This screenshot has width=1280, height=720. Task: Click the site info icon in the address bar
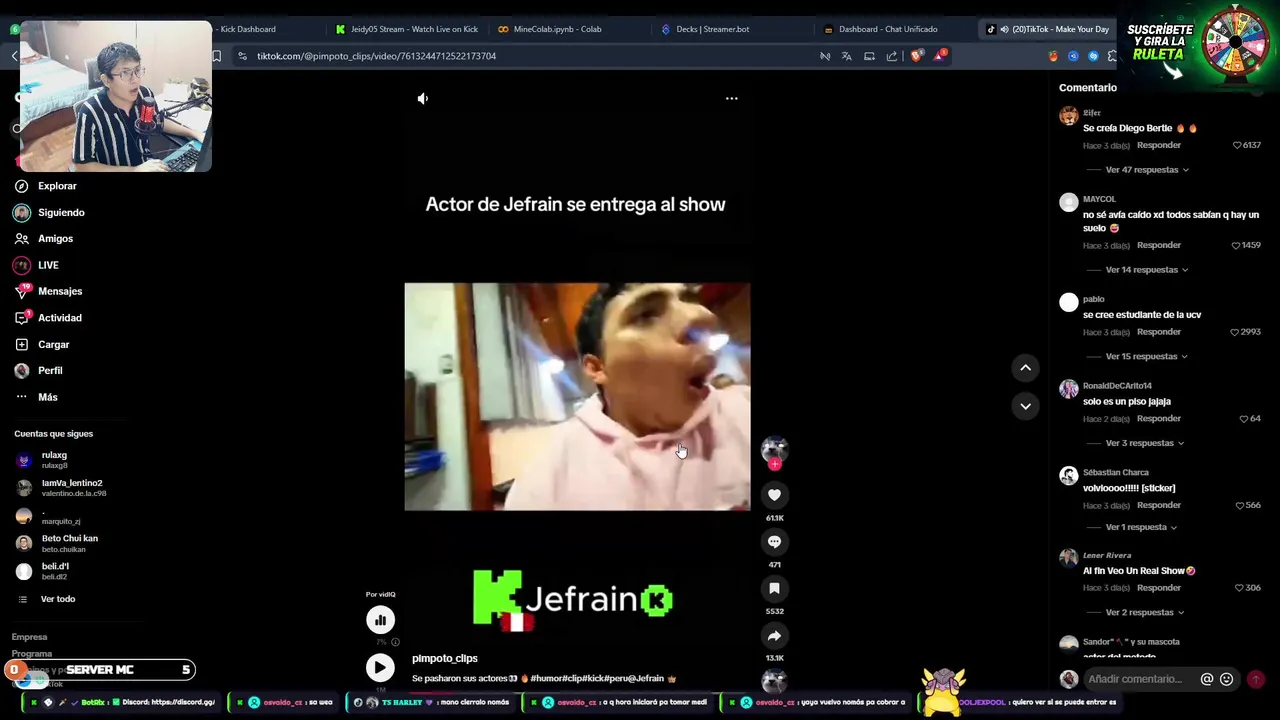click(x=243, y=56)
